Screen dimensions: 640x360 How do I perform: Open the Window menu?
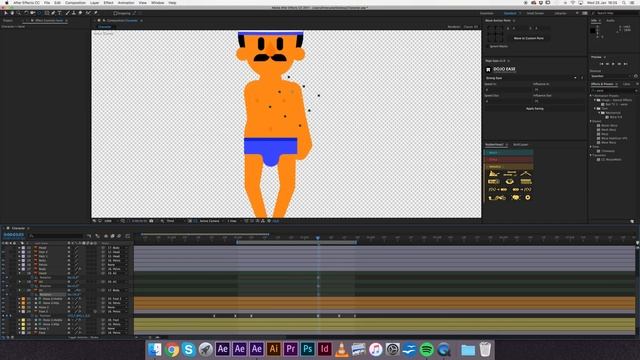(158, 3)
